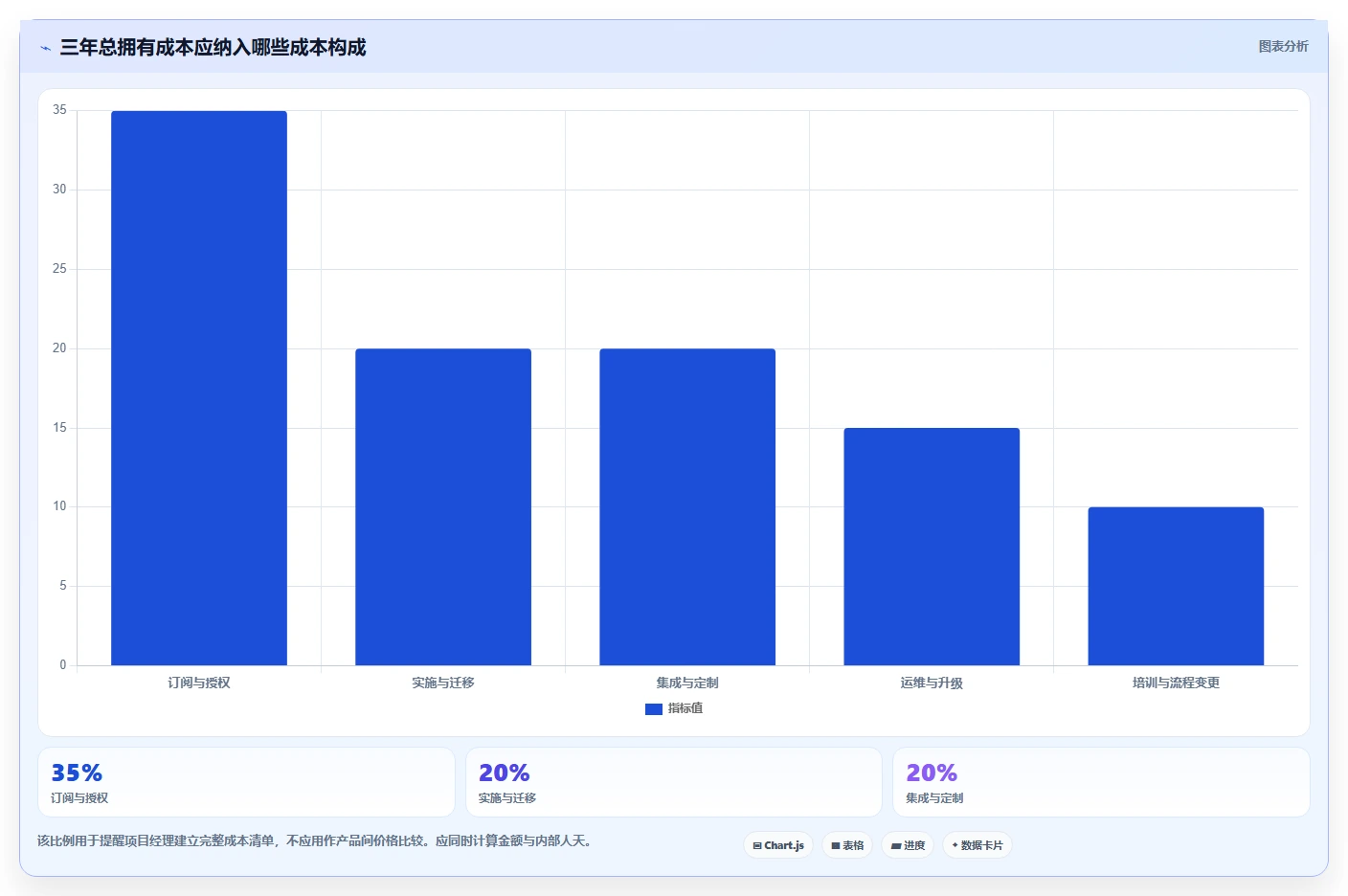Click the lightning icon beside the chart title

tap(45, 48)
